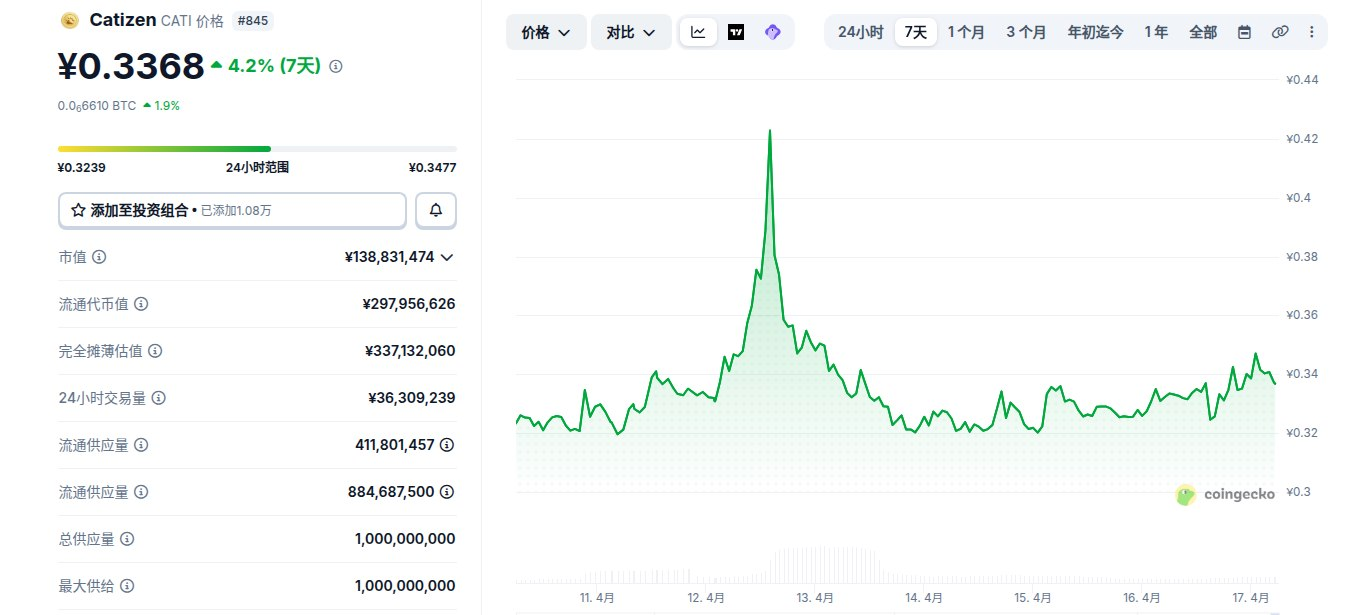Click the price peak on 12. 4月

pyautogui.click(x=770, y=130)
